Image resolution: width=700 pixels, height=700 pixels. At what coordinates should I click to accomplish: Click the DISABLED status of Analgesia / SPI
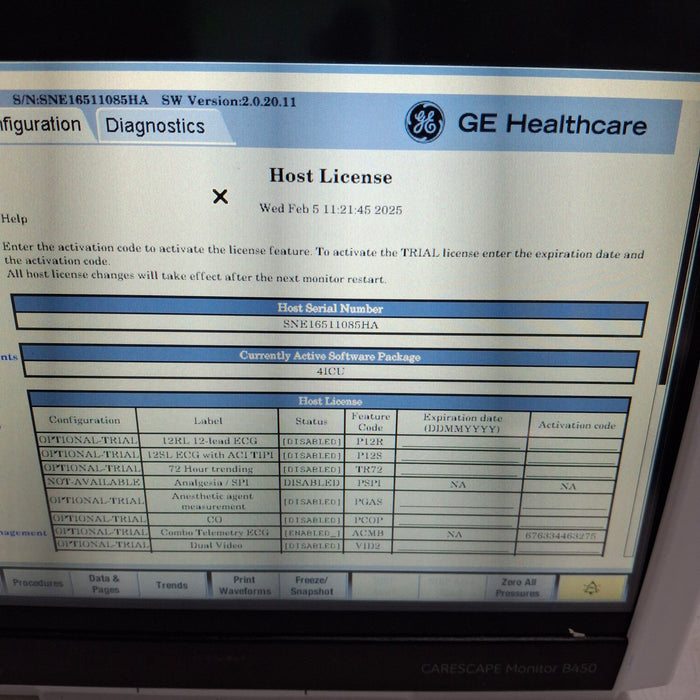pos(312,483)
